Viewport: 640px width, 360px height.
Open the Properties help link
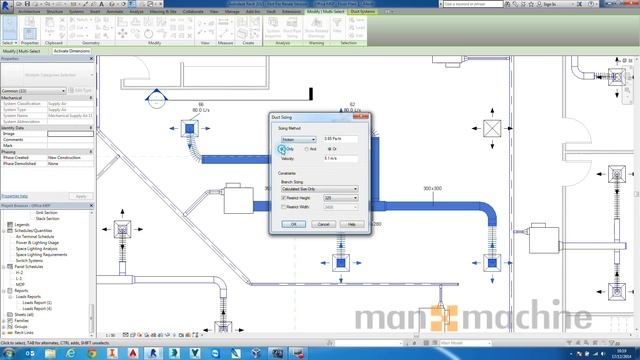[x=14, y=196]
